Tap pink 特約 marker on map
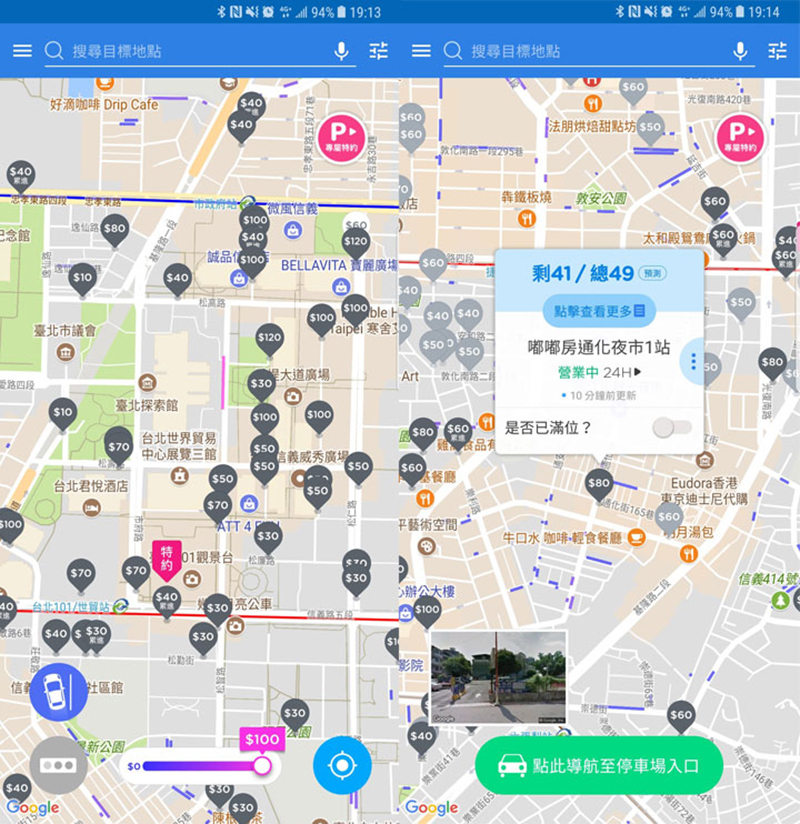Screen dimensions: 800x824 click(x=167, y=560)
